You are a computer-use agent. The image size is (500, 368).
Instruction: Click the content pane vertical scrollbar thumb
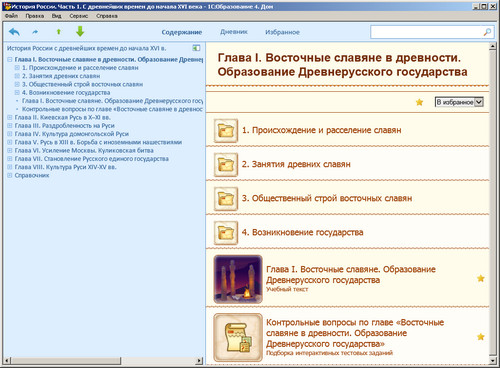[x=493, y=203]
